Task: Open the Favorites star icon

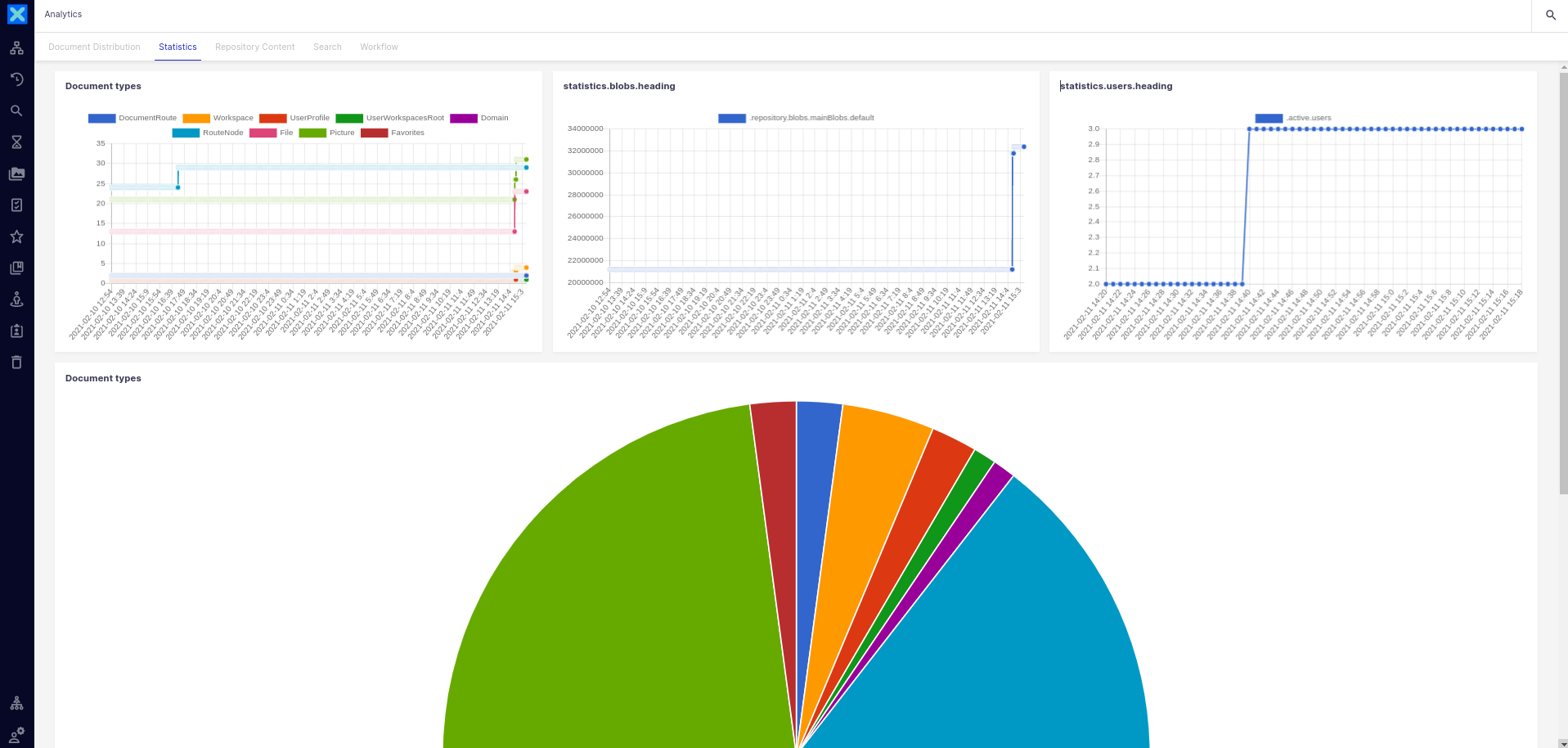Action: click(16, 237)
